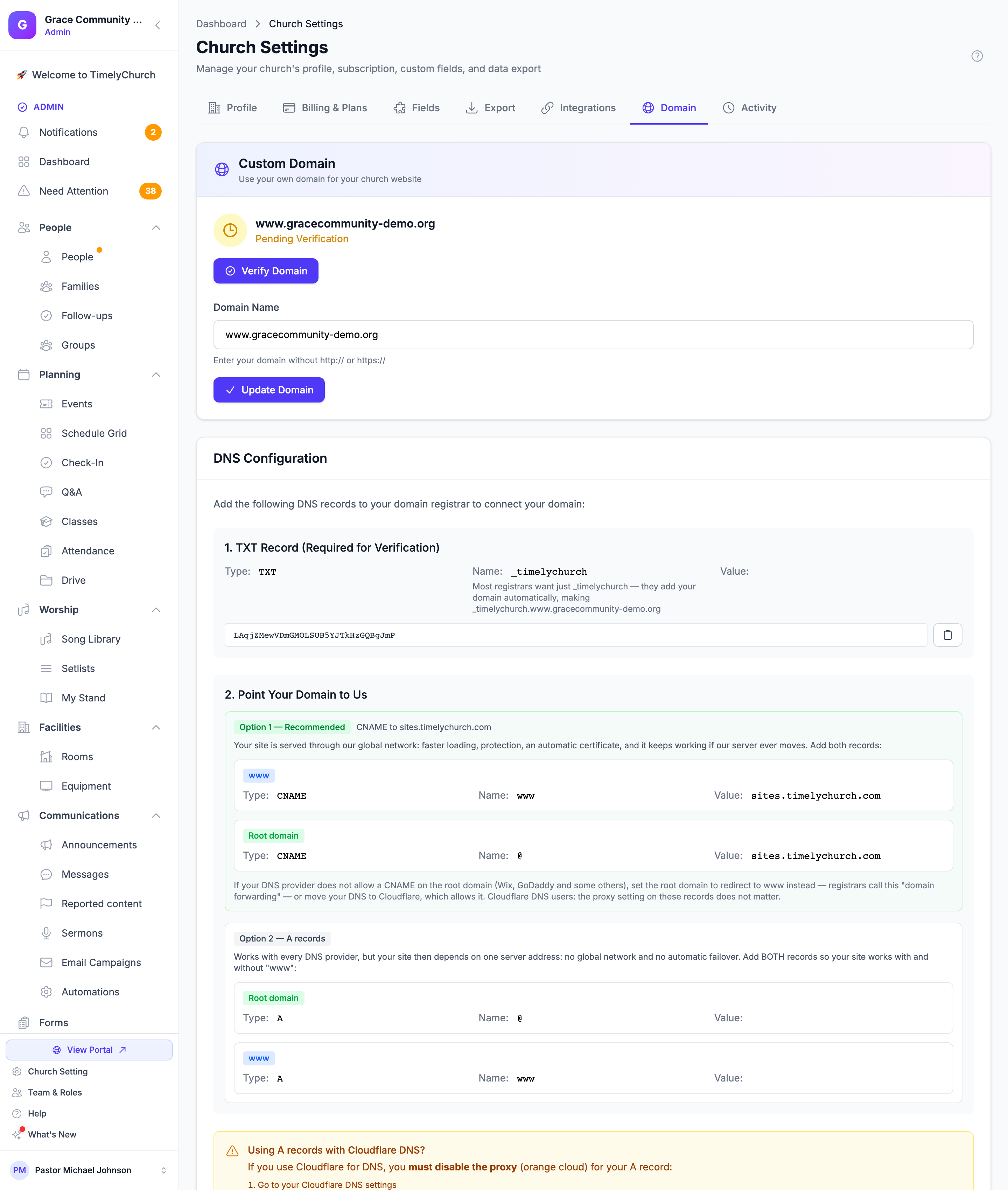1008x1190 pixels.
Task: Click the help question mark icon at top right
Action: pyautogui.click(x=976, y=56)
